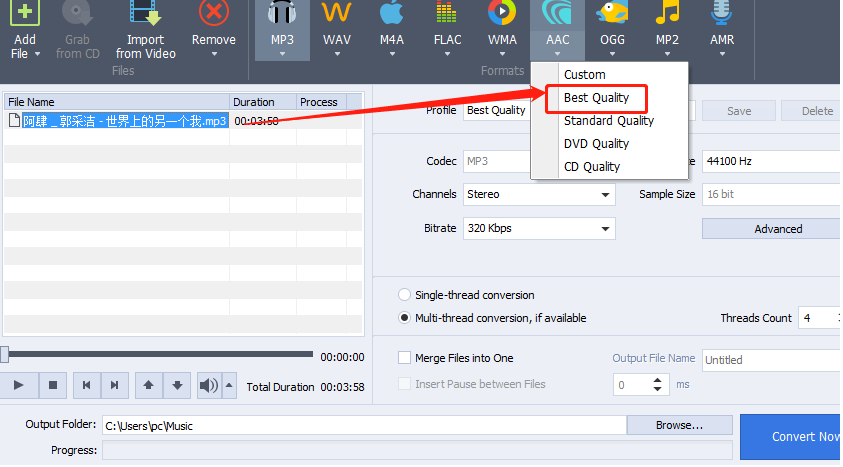843x467 pixels.
Task: Toggle Insert Pause between Files checkbox
Action: [x=404, y=384]
